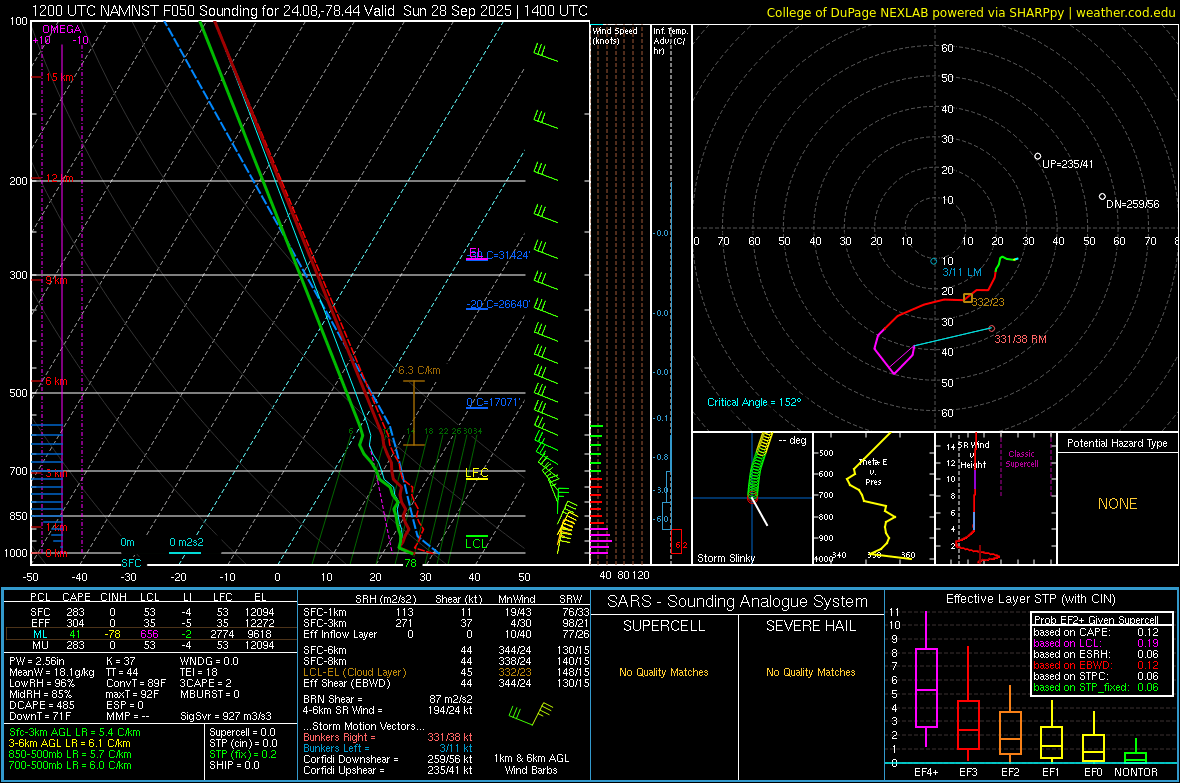Click the SigSvr = 927 m3/s3 value
Screen dimensions: 1180x783
click(226, 716)
